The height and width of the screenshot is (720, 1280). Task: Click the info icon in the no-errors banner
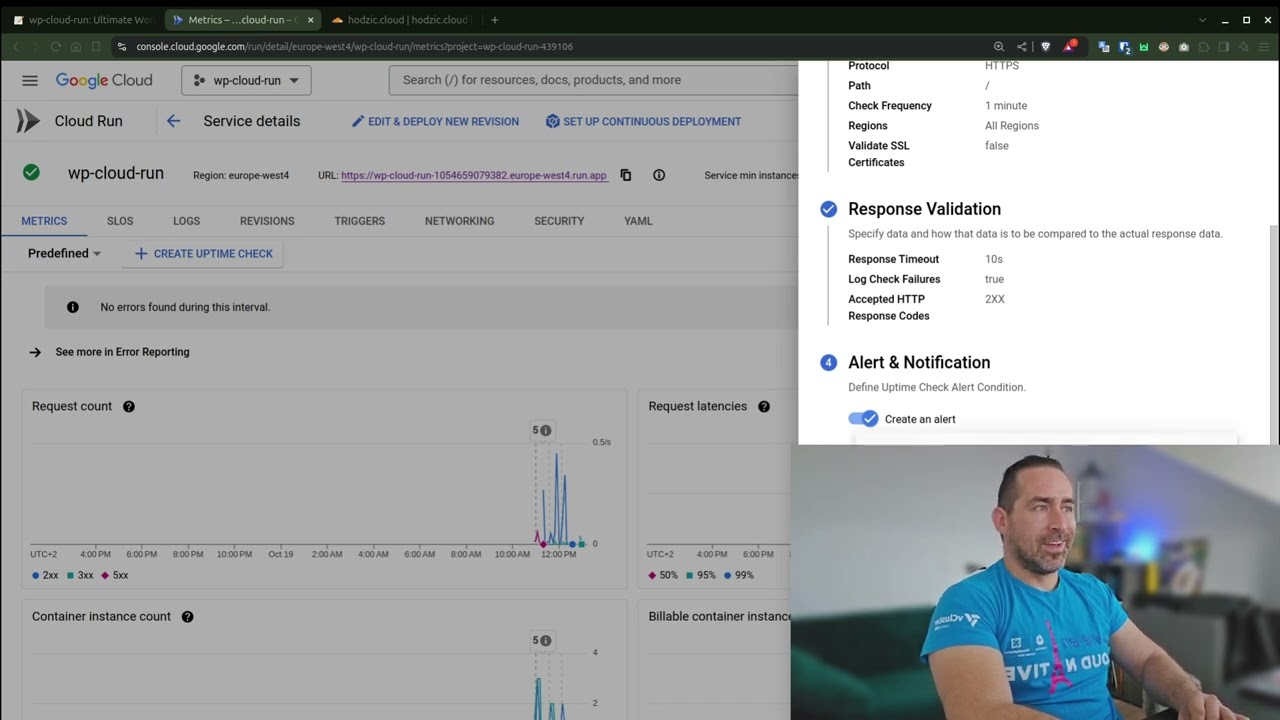[x=72, y=307]
